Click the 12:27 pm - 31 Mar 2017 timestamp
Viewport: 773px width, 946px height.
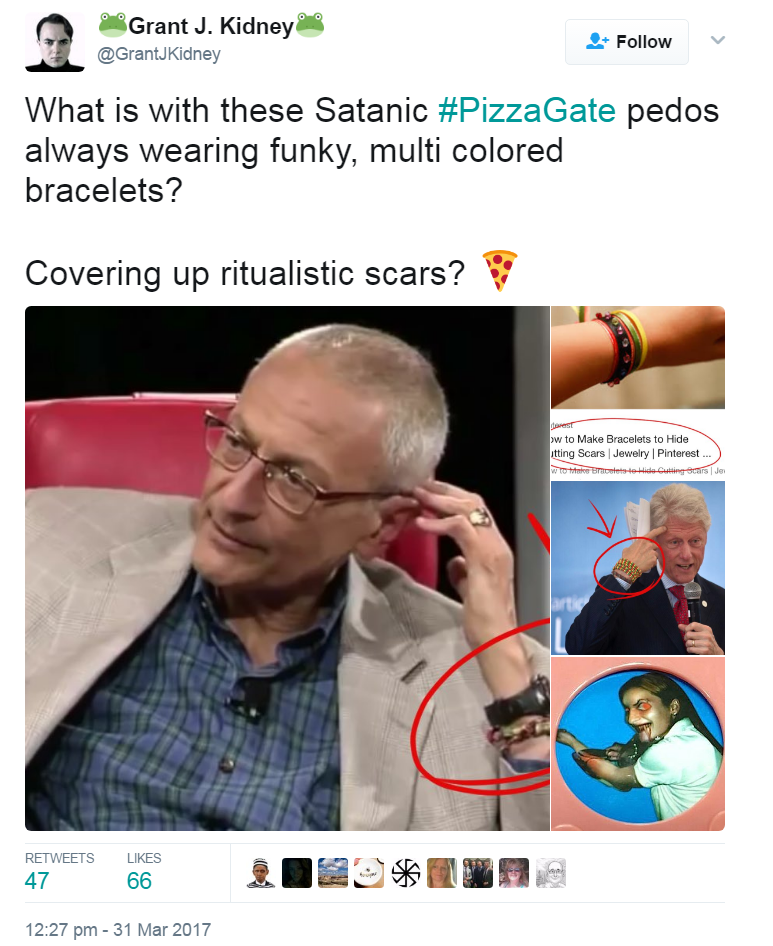click(x=118, y=930)
